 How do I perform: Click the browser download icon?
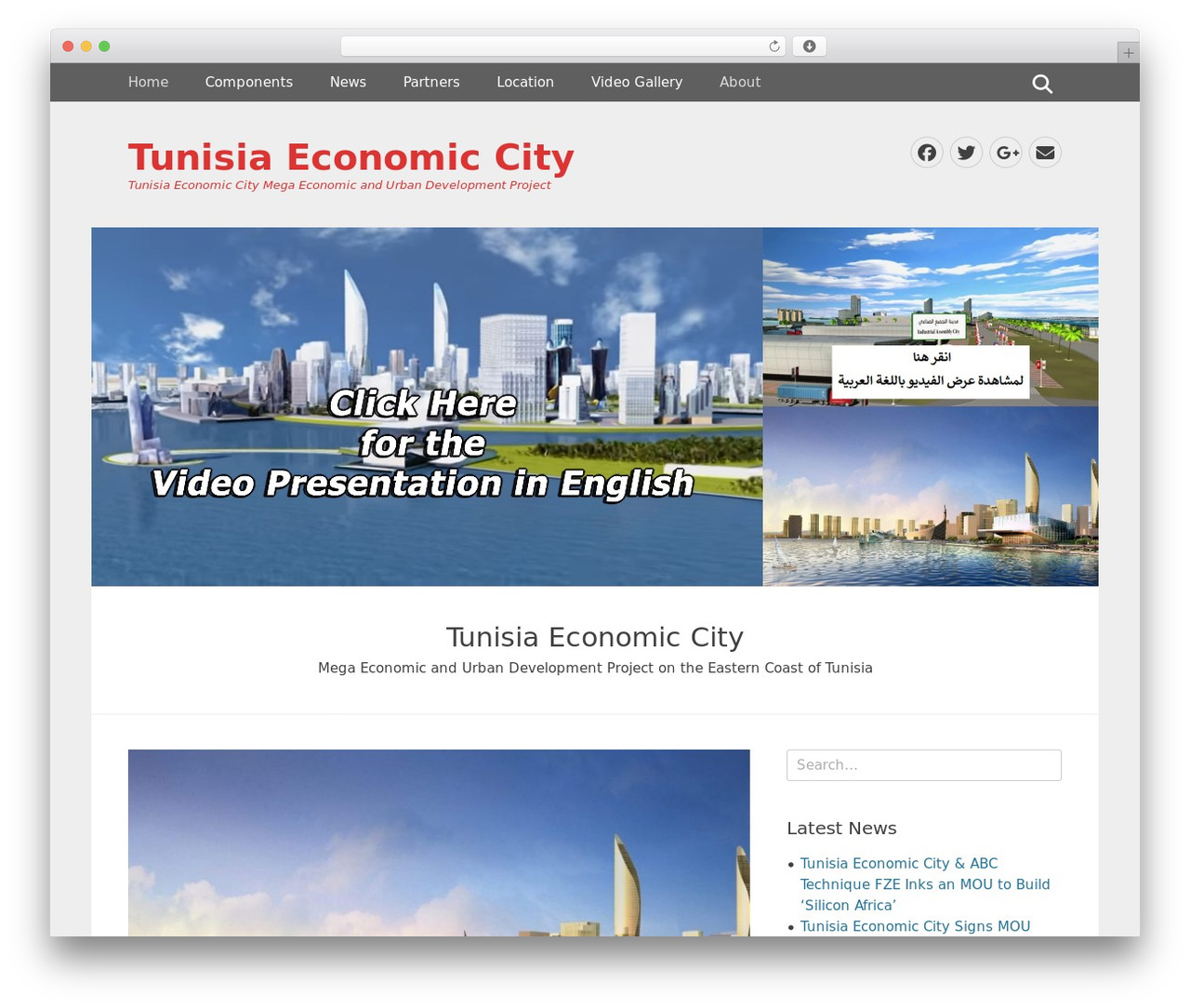[809, 46]
